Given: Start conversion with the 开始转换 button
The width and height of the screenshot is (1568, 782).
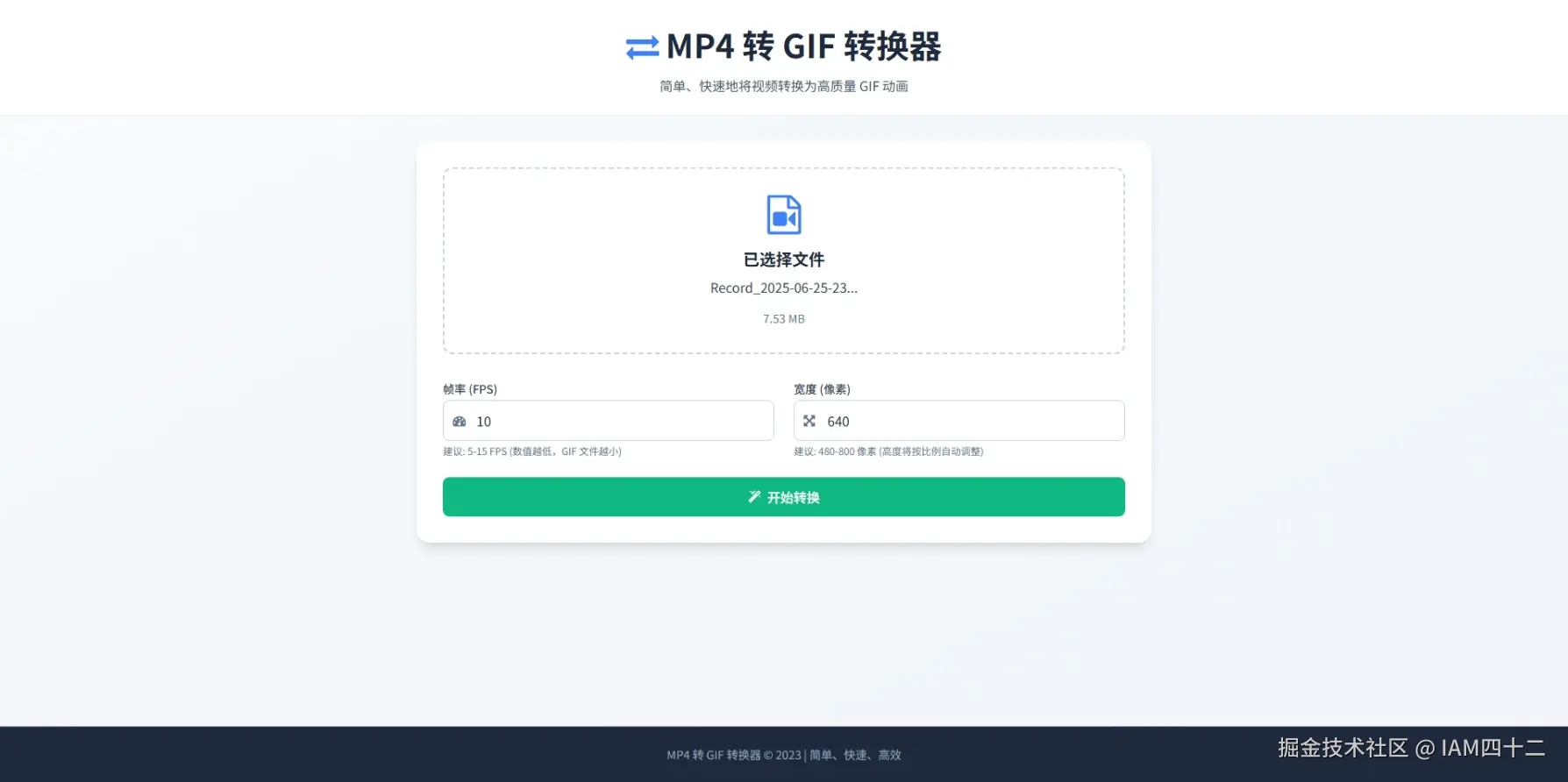Looking at the screenshot, I should click(784, 497).
